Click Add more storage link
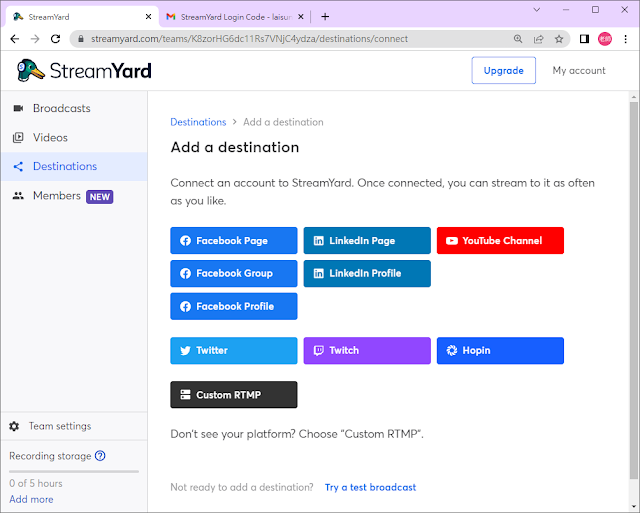Image resolution: width=640 pixels, height=513 pixels. [31, 499]
